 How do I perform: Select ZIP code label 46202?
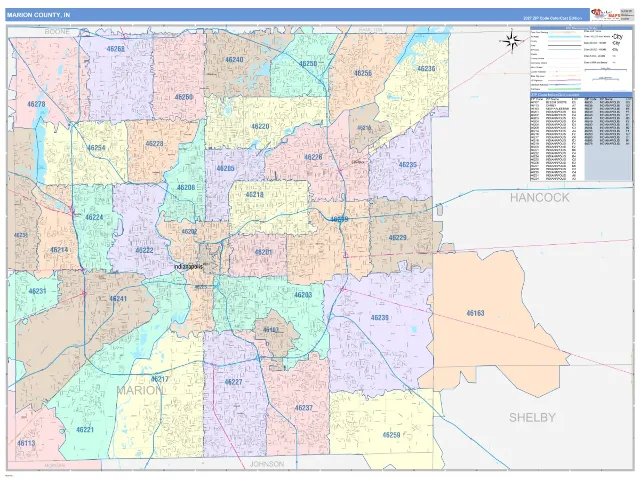tap(189, 231)
